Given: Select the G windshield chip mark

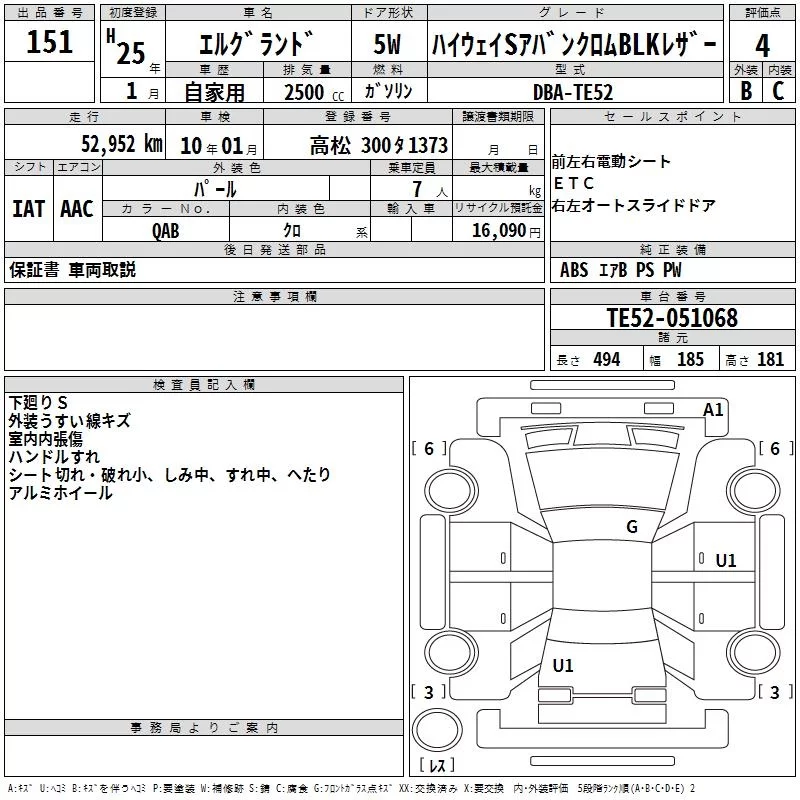Looking at the screenshot, I should point(632,527).
